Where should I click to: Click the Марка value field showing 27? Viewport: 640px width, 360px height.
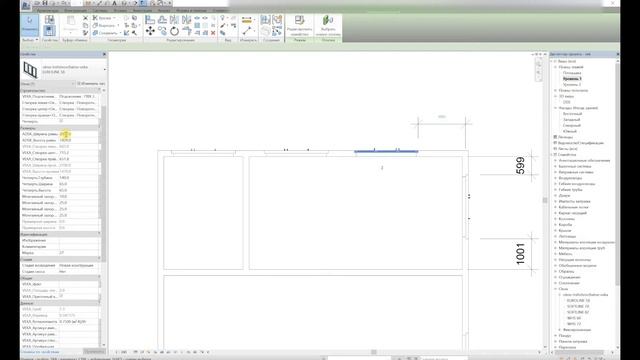coord(78,253)
